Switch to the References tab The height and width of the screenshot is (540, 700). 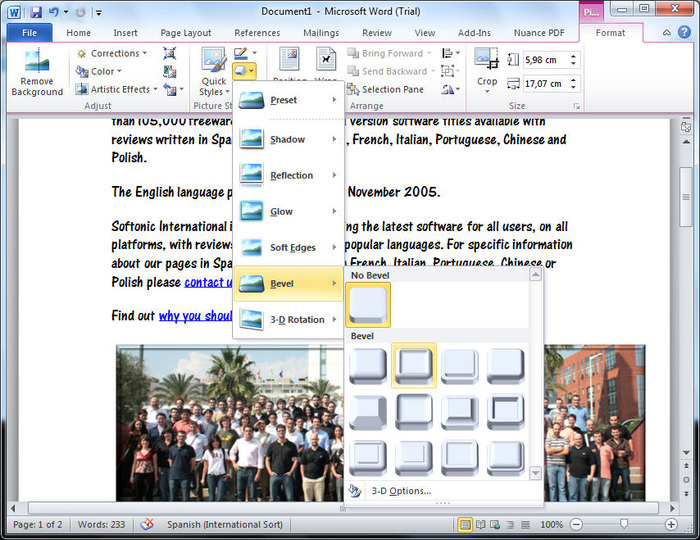(257, 33)
